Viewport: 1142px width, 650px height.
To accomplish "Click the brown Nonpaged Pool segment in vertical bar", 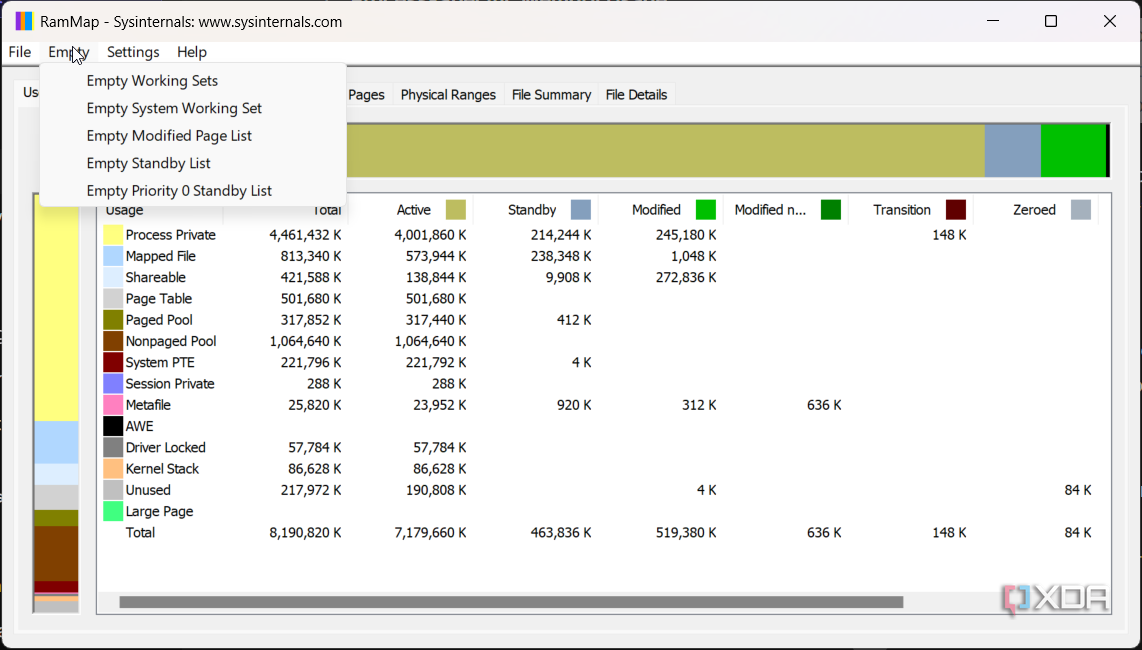I will [x=56, y=553].
